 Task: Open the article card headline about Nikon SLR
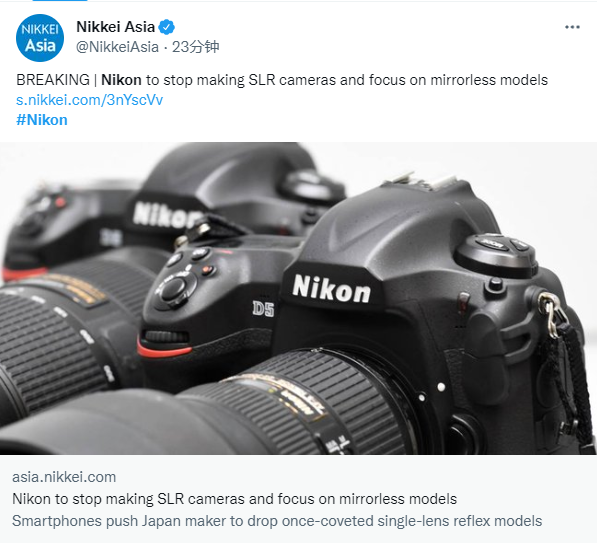pos(235,499)
